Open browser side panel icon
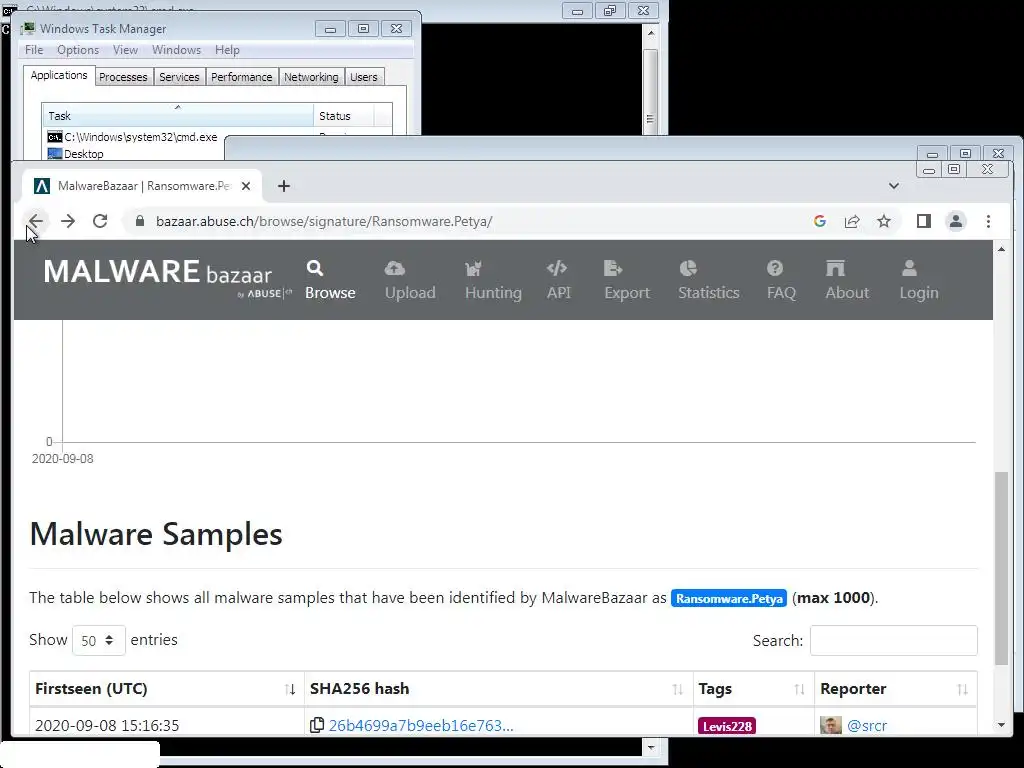The image size is (1024, 768). point(923,221)
